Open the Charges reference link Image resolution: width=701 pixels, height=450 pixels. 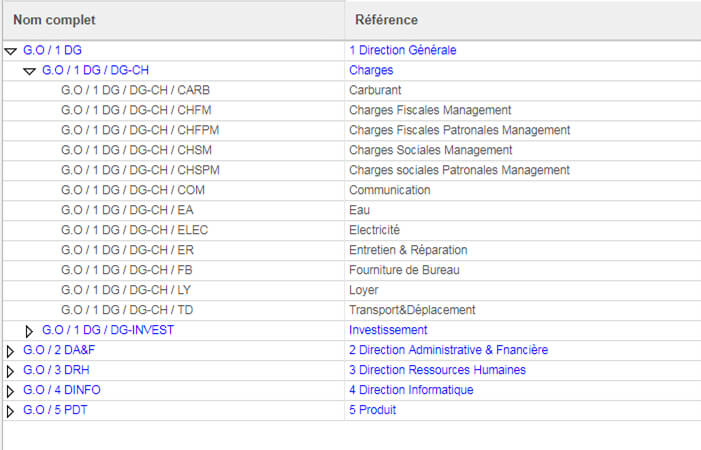[x=371, y=70]
